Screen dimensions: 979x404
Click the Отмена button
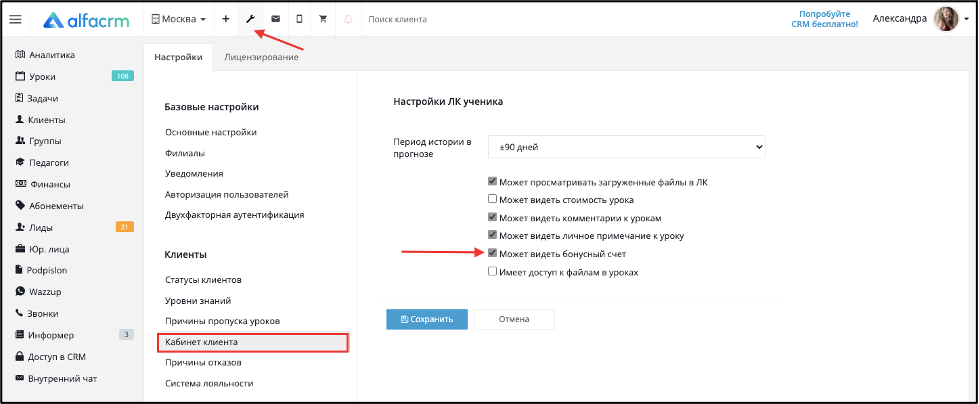[x=514, y=319]
